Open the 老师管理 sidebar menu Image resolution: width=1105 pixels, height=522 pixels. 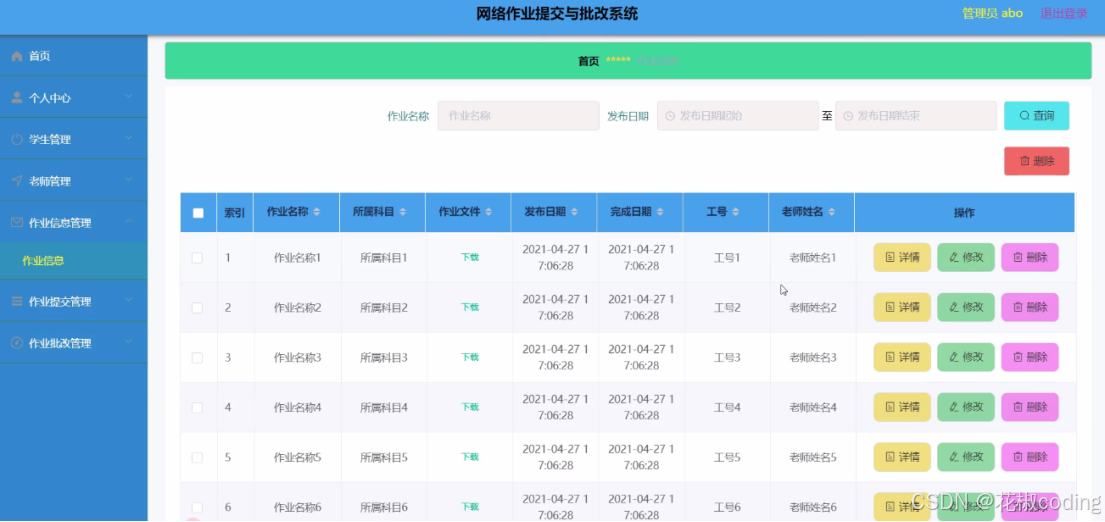point(73,181)
